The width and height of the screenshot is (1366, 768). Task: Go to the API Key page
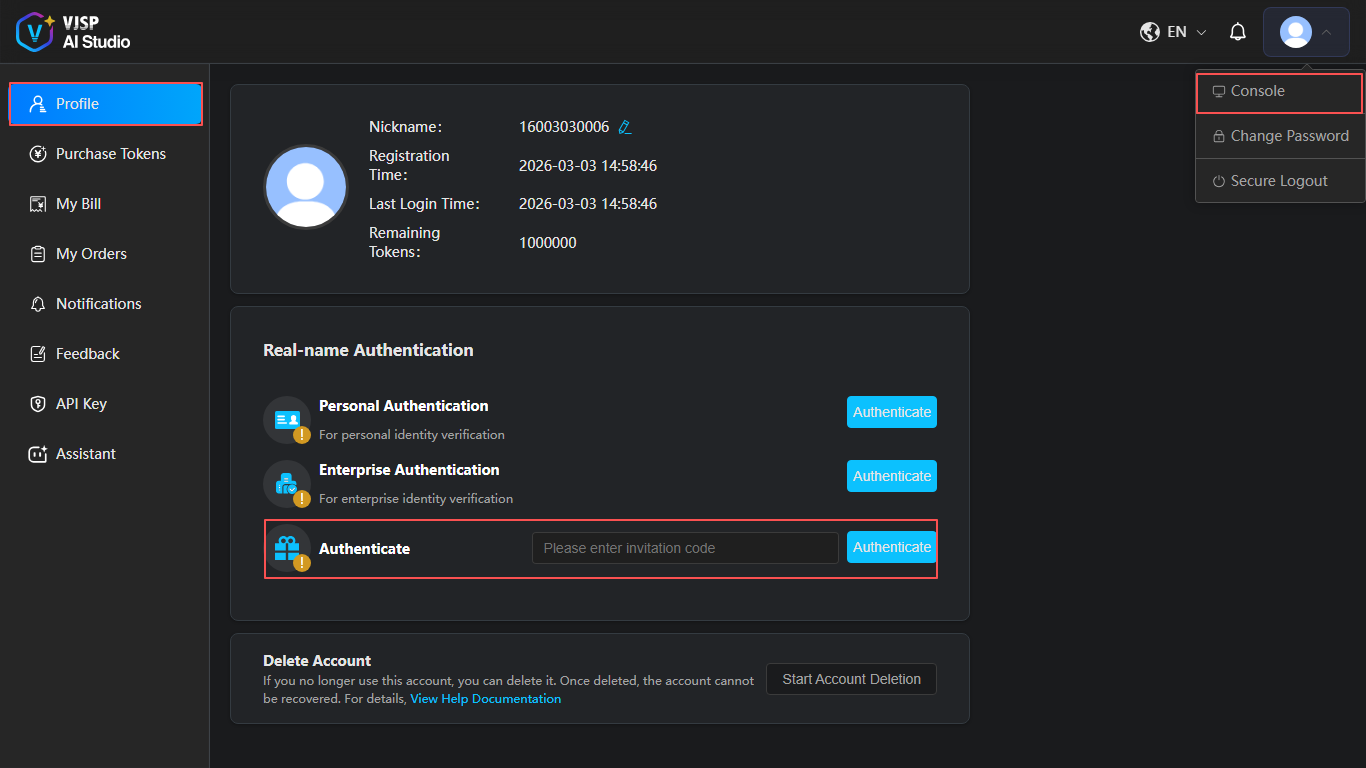(x=81, y=404)
